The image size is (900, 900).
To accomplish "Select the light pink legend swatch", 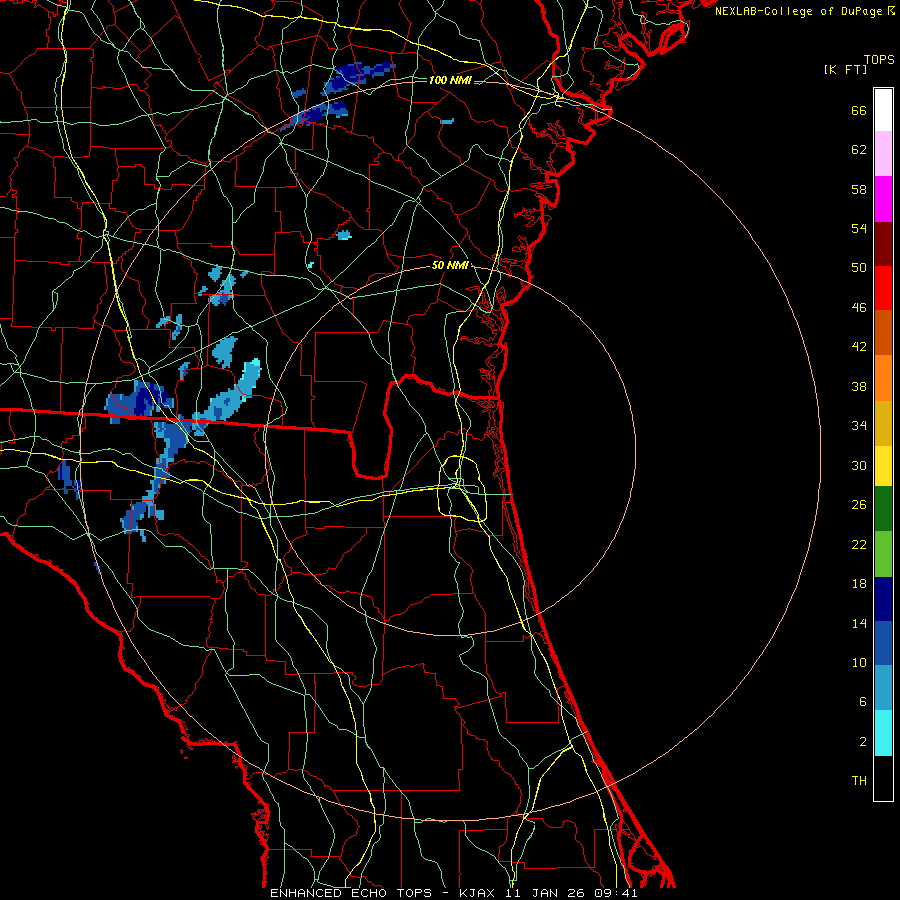I will [883, 154].
